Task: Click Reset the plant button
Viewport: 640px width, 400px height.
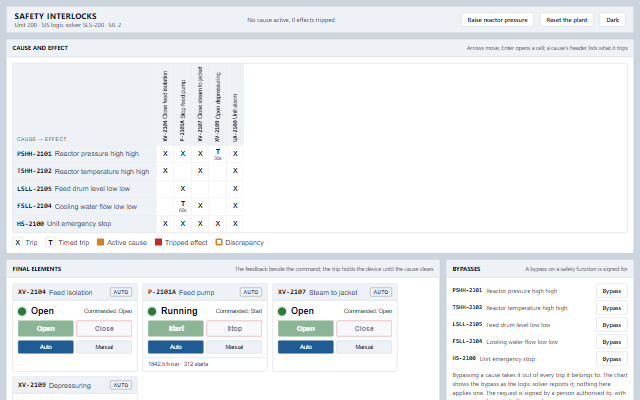Action: tap(567, 20)
